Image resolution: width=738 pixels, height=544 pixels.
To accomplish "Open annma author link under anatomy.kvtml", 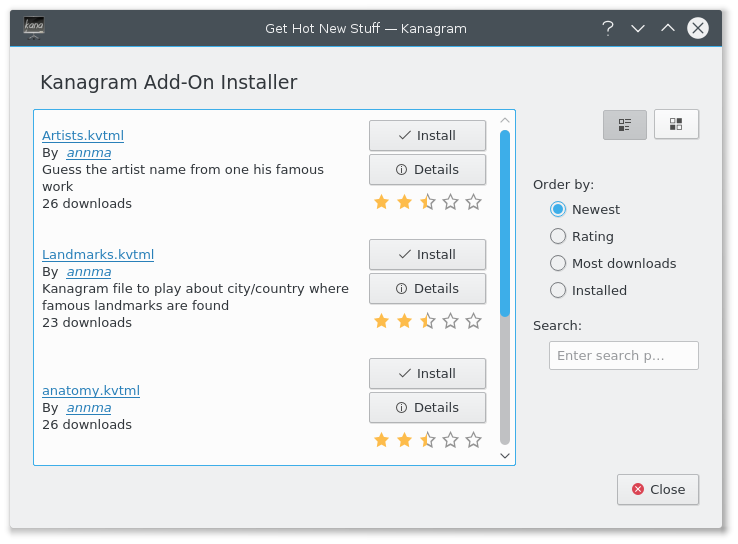I will coord(89,408).
